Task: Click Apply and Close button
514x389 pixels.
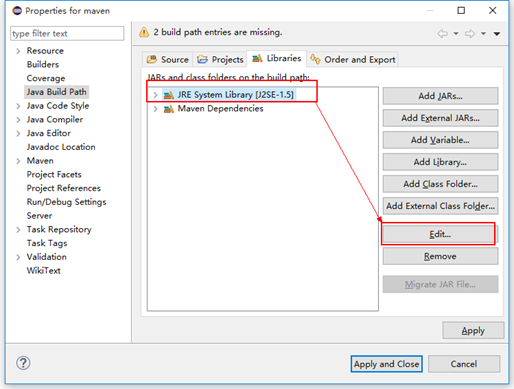Action: click(x=387, y=364)
